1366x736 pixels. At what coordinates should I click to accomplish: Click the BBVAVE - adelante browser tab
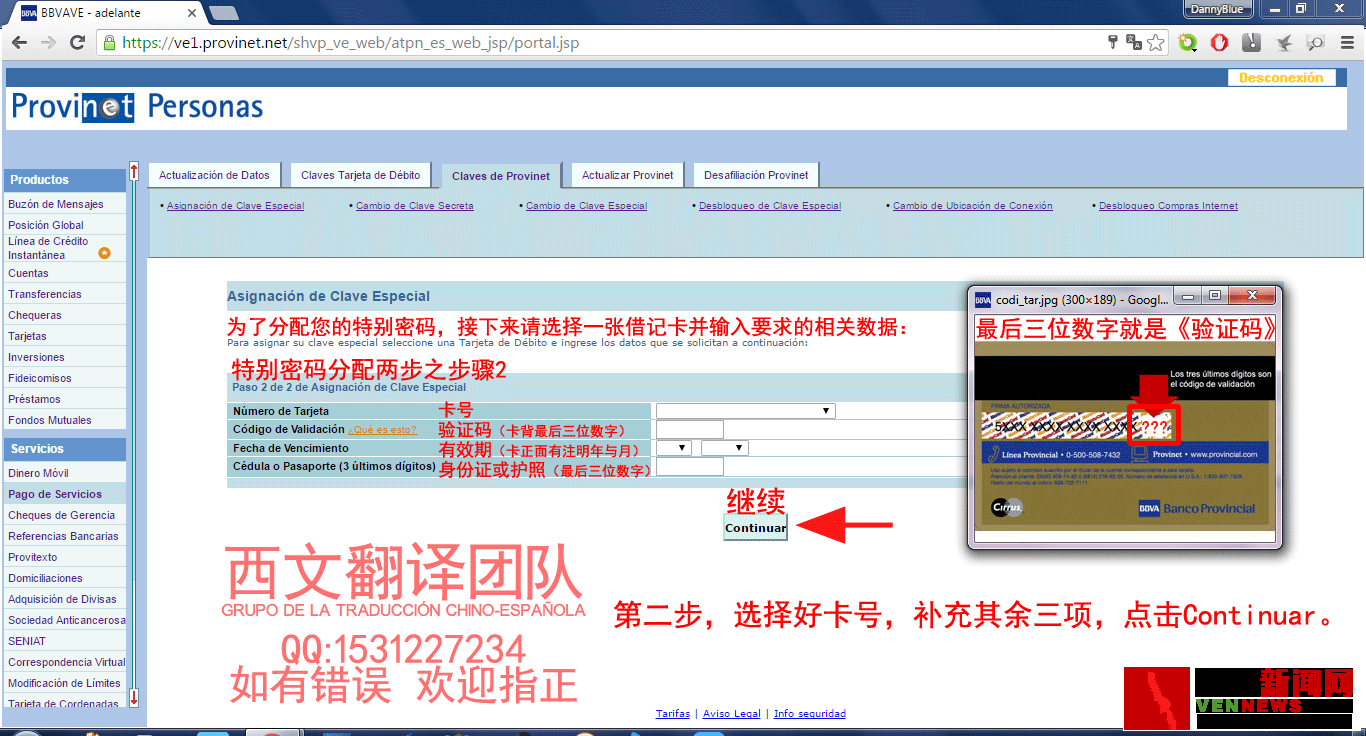[105, 13]
